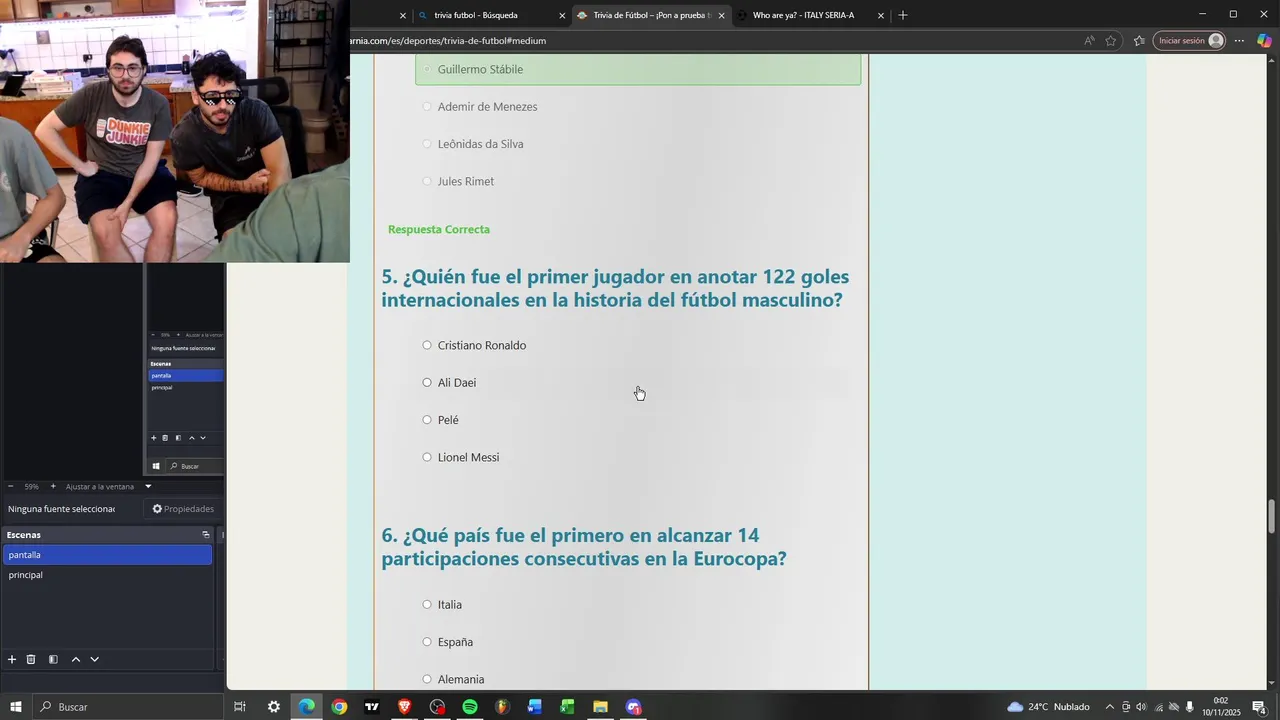The image size is (1280, 720).
Task: Open the scene filters icon
Action: pyautogui.click(x=53, y=659)
